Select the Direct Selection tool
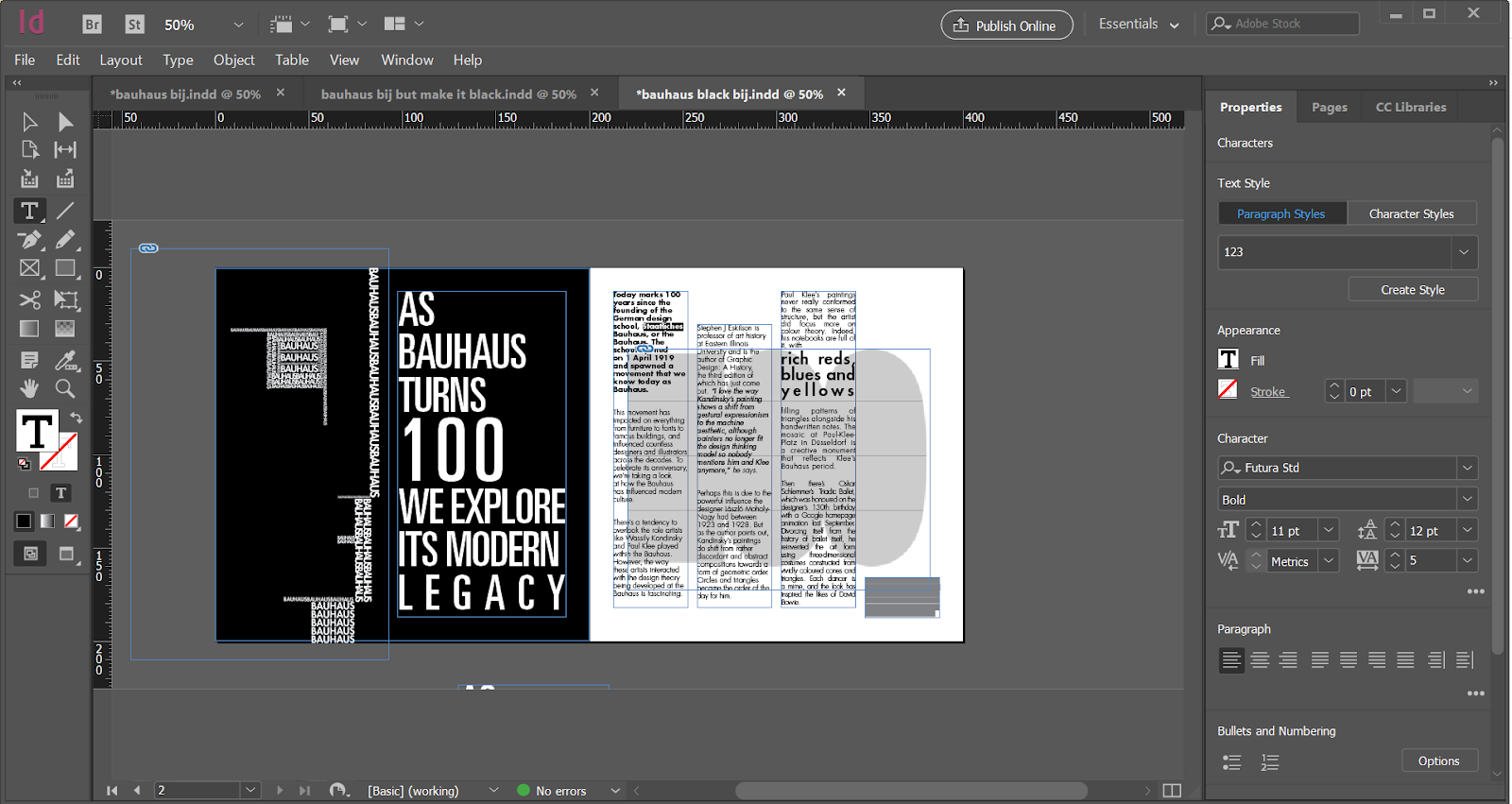The height and width of the screenshot is (804, 1512). pos(65,122)
